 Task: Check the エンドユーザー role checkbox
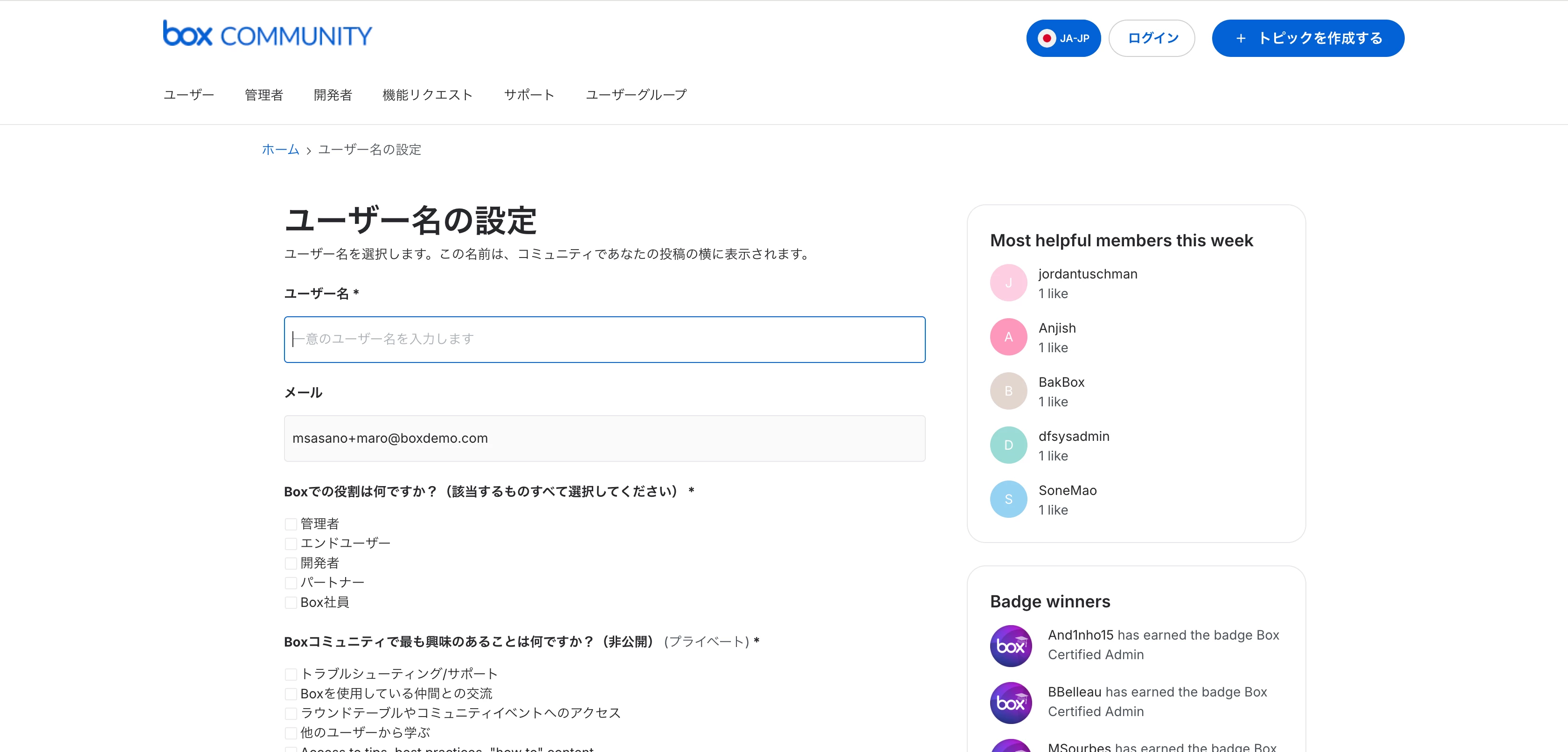coord(291,544)
